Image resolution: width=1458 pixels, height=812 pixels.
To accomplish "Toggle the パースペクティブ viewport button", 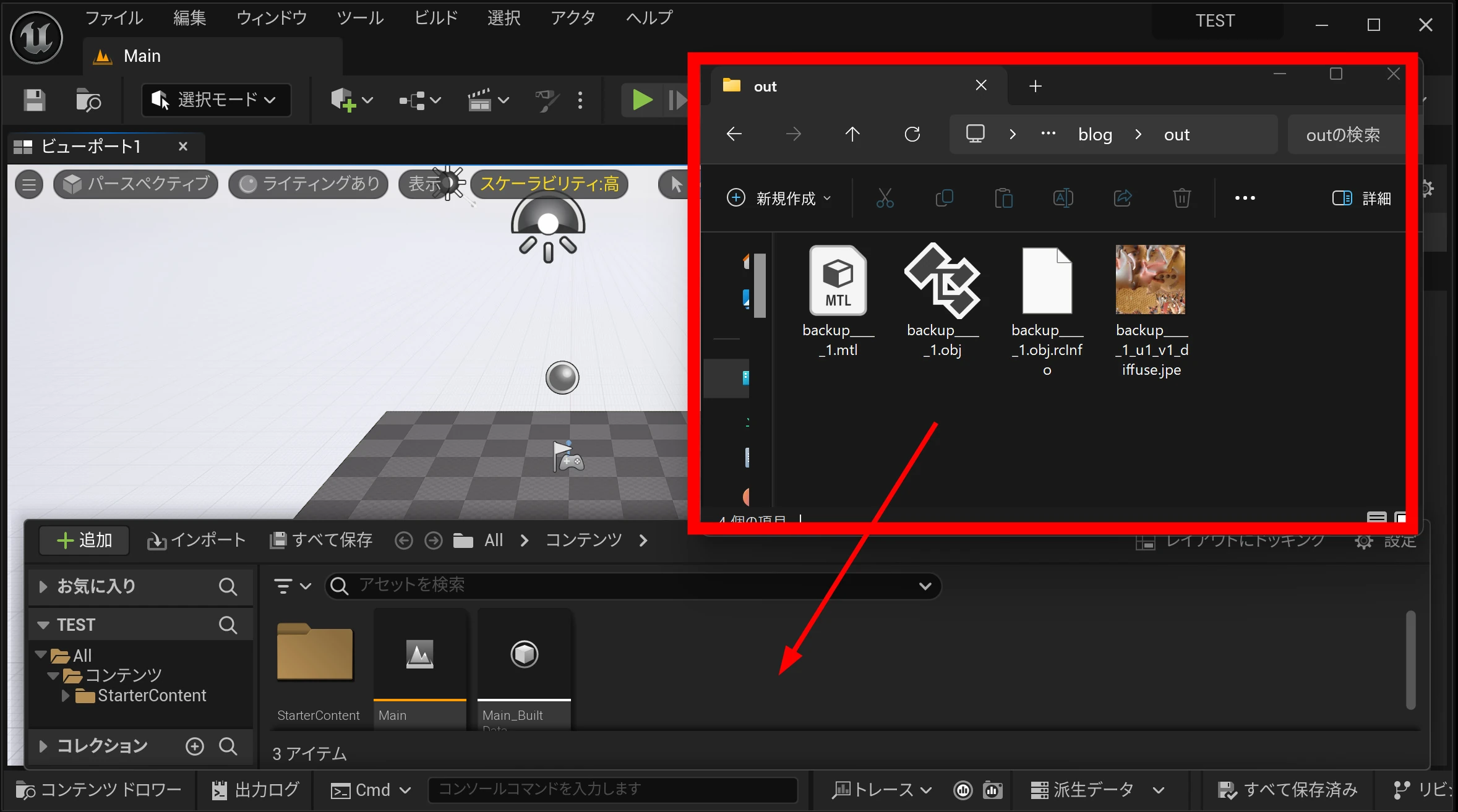I will [136, 184].
